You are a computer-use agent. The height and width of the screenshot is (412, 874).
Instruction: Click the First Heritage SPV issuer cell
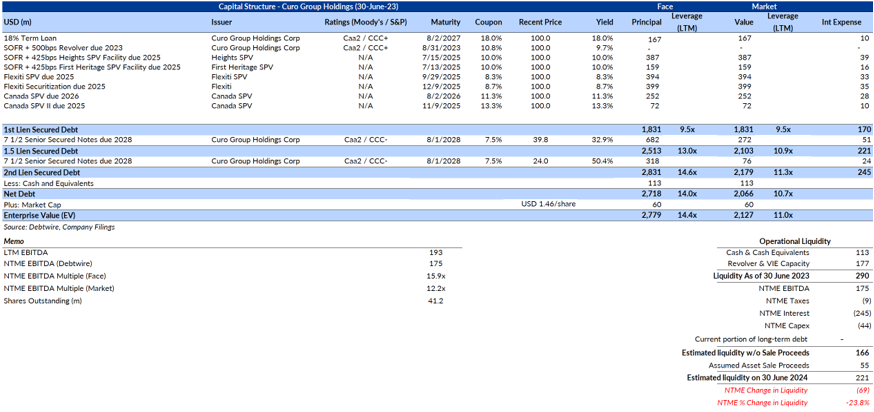240,67
